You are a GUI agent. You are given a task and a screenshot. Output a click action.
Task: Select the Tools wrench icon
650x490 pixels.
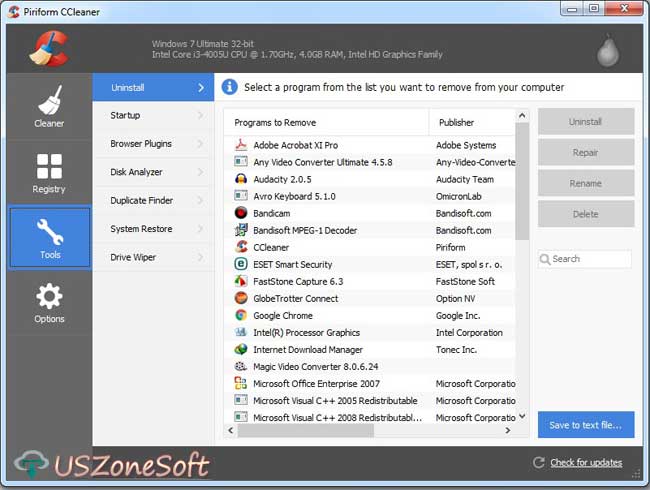[50, 231]
